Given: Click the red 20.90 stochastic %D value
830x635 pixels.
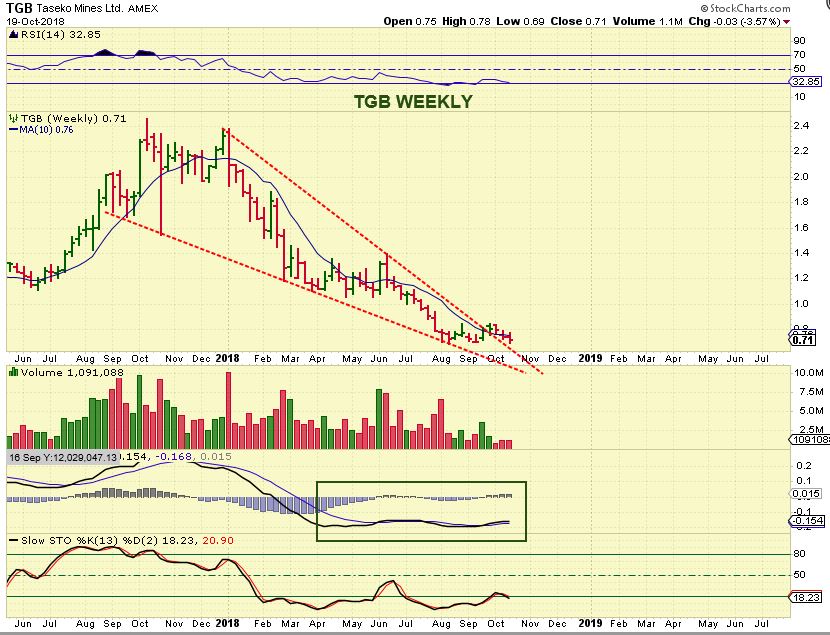Looking at the screenshot, I should click(x=217, y=540).
